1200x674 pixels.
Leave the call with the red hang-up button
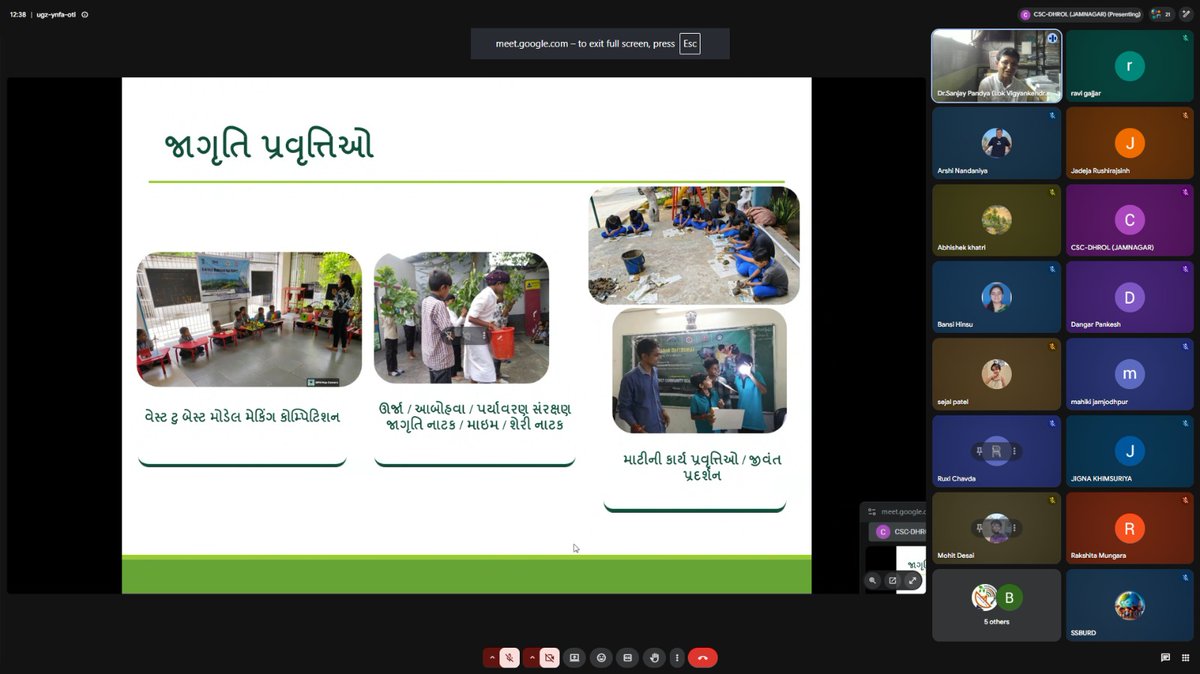pos(703,658)
